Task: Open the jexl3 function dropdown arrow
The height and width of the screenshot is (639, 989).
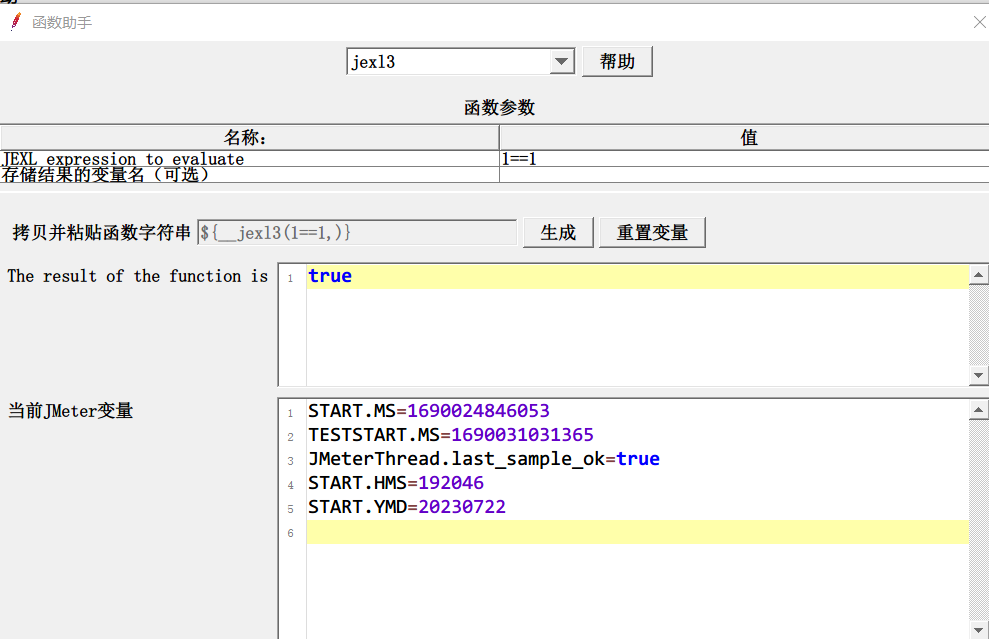Action: (561, 62)
